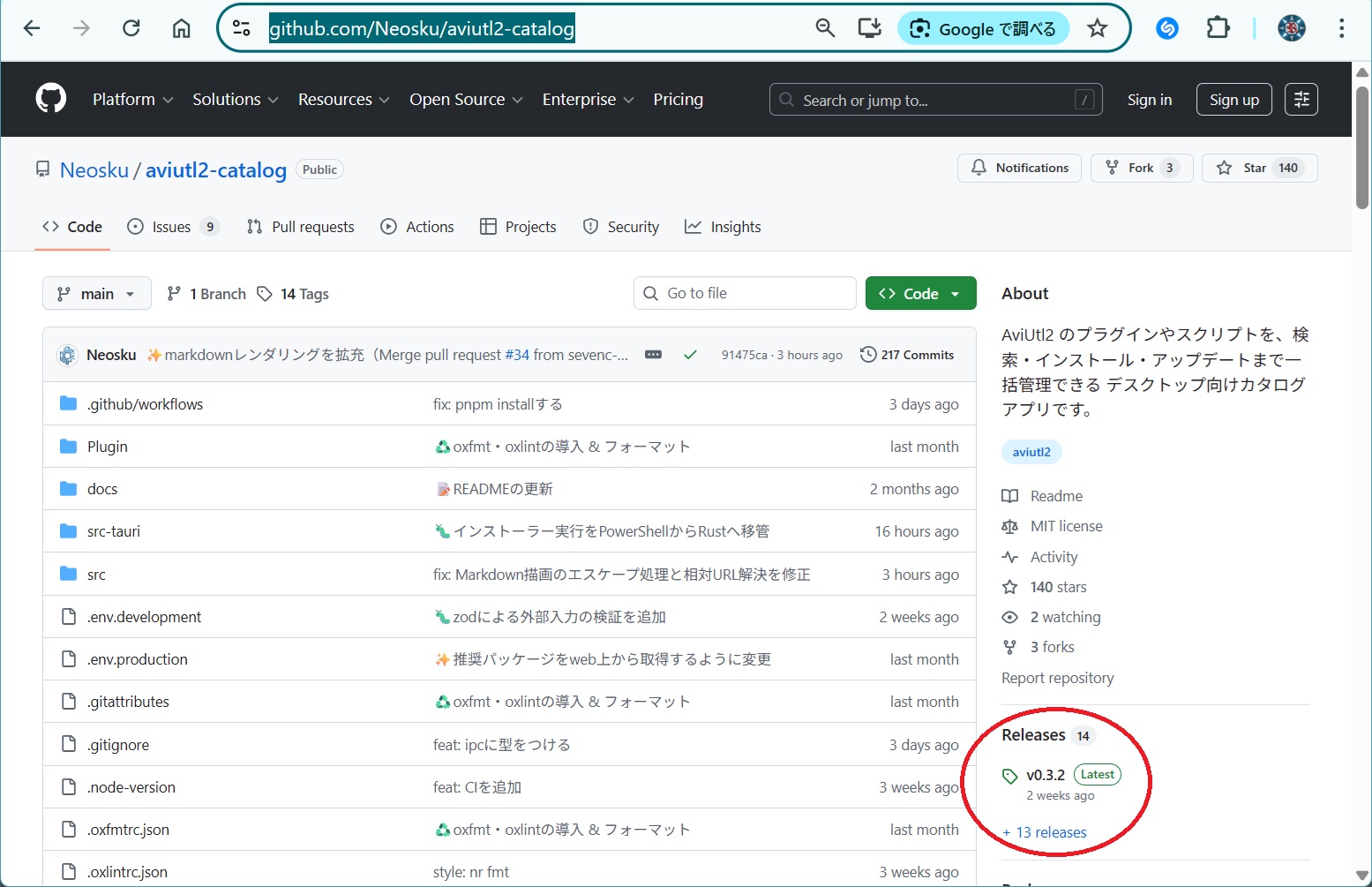Switch to the Issues tab
Image resolution: width=1372 pixels, height=887 pixels.
coord(171,227)
